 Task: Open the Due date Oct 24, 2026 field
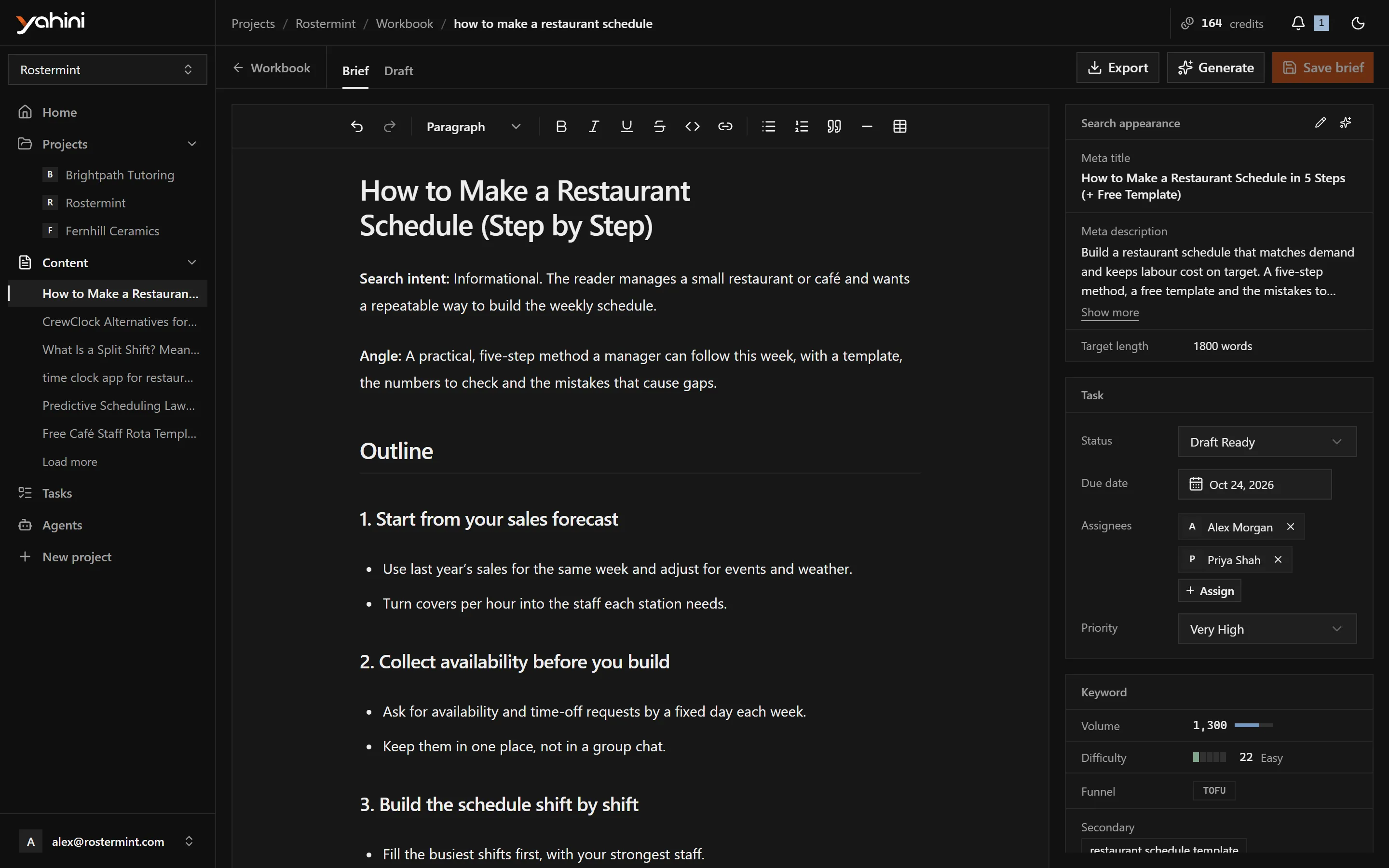click(x=1254, y=484)
